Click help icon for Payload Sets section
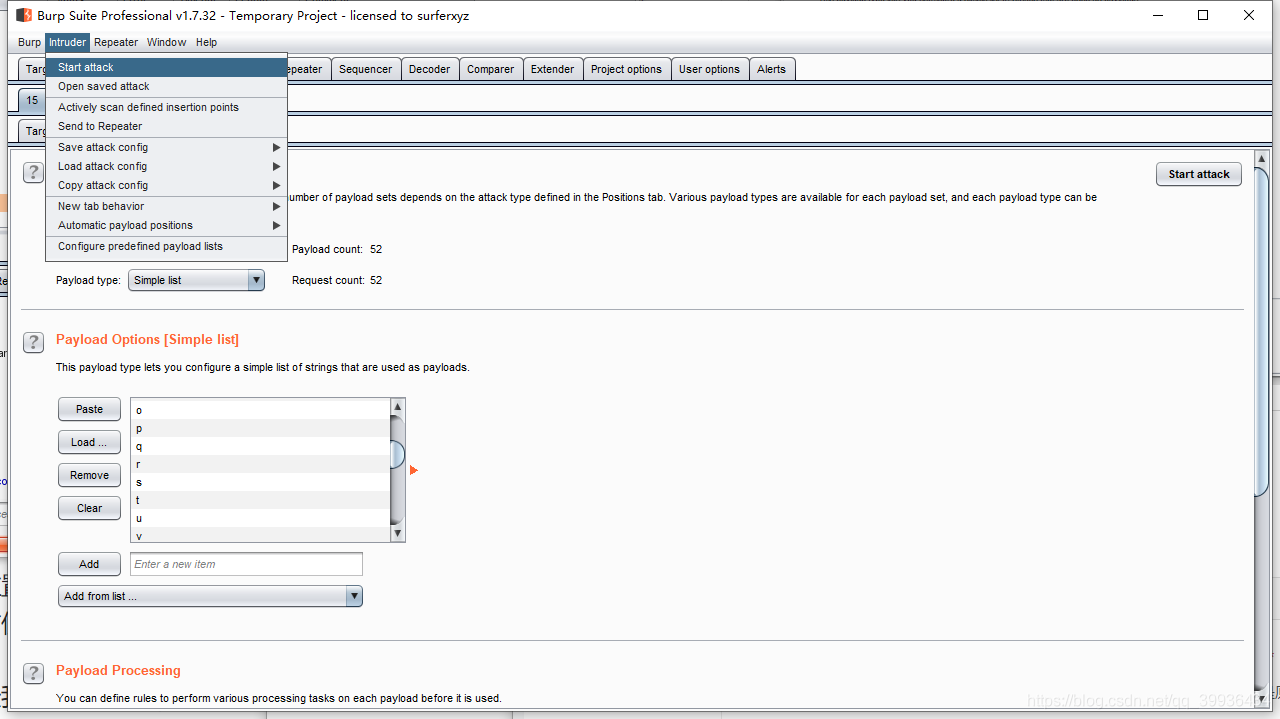Screen dimensions: 1280x719 pos(33,172)
